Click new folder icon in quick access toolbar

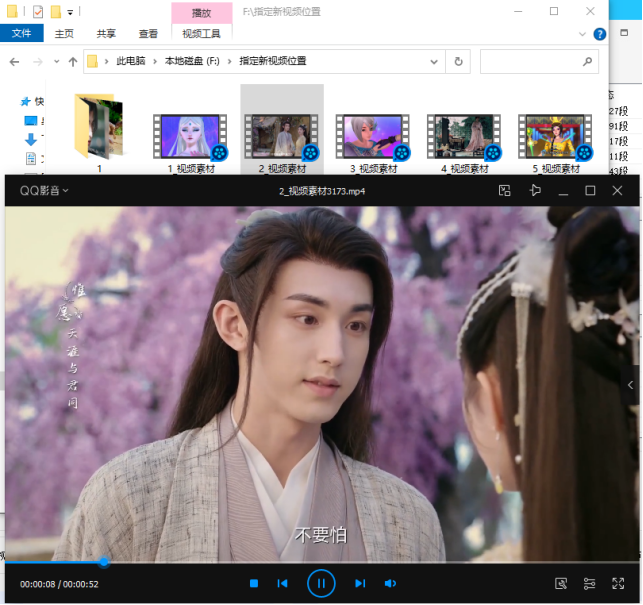point(55,12)
